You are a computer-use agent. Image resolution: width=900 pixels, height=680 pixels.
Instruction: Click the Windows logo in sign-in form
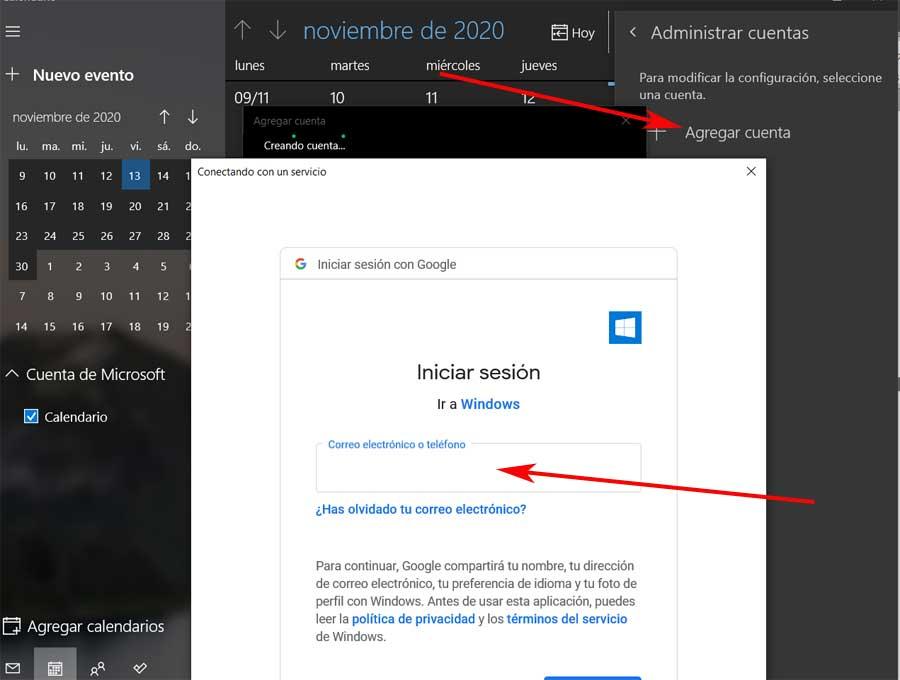[624, 328]
